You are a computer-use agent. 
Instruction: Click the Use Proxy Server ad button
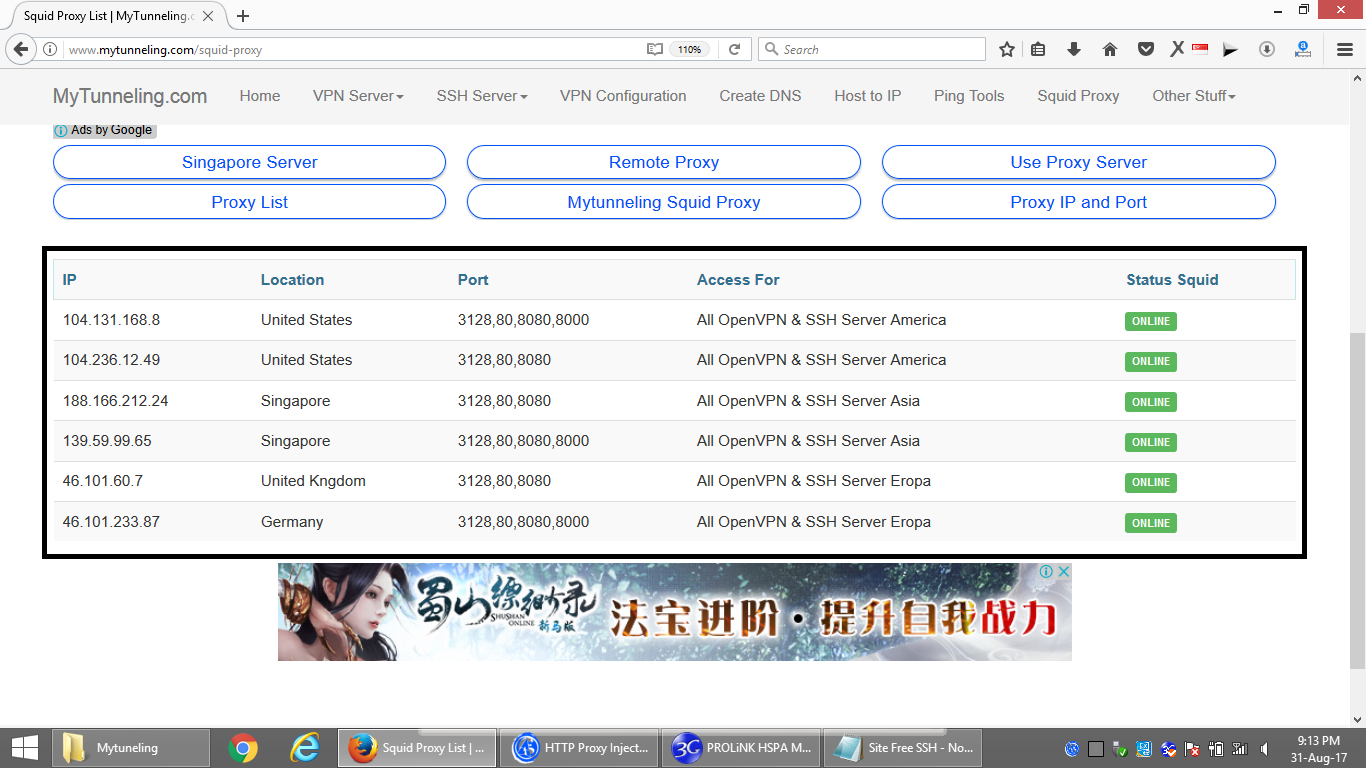[x=1079, y=162]
